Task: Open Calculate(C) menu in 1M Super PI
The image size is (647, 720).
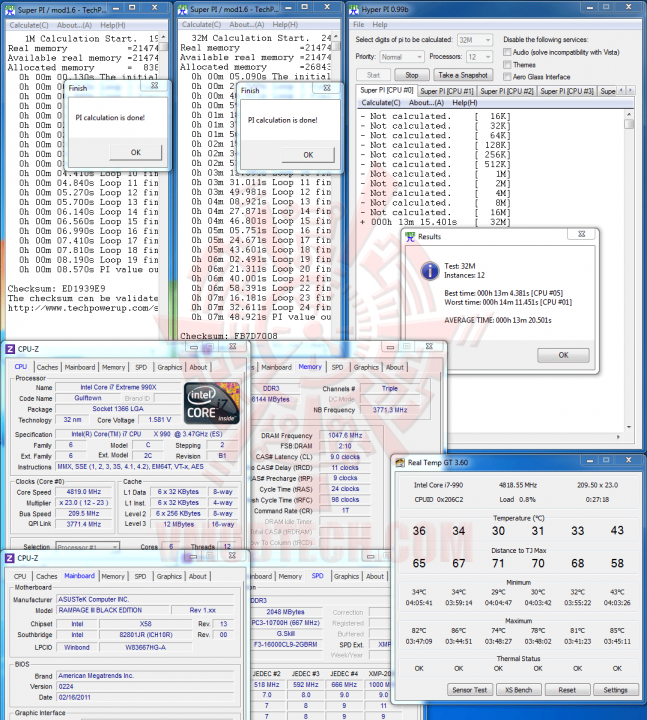Action: pyautogui.click(x=29, y=25)
